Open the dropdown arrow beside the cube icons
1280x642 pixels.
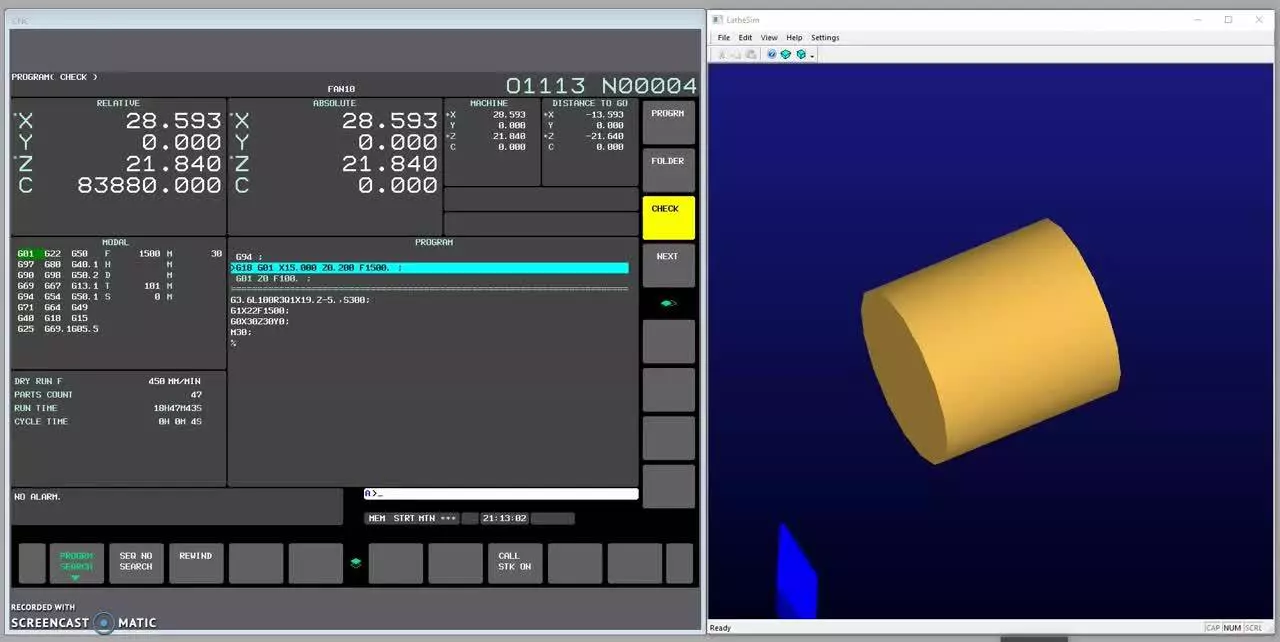812,55
